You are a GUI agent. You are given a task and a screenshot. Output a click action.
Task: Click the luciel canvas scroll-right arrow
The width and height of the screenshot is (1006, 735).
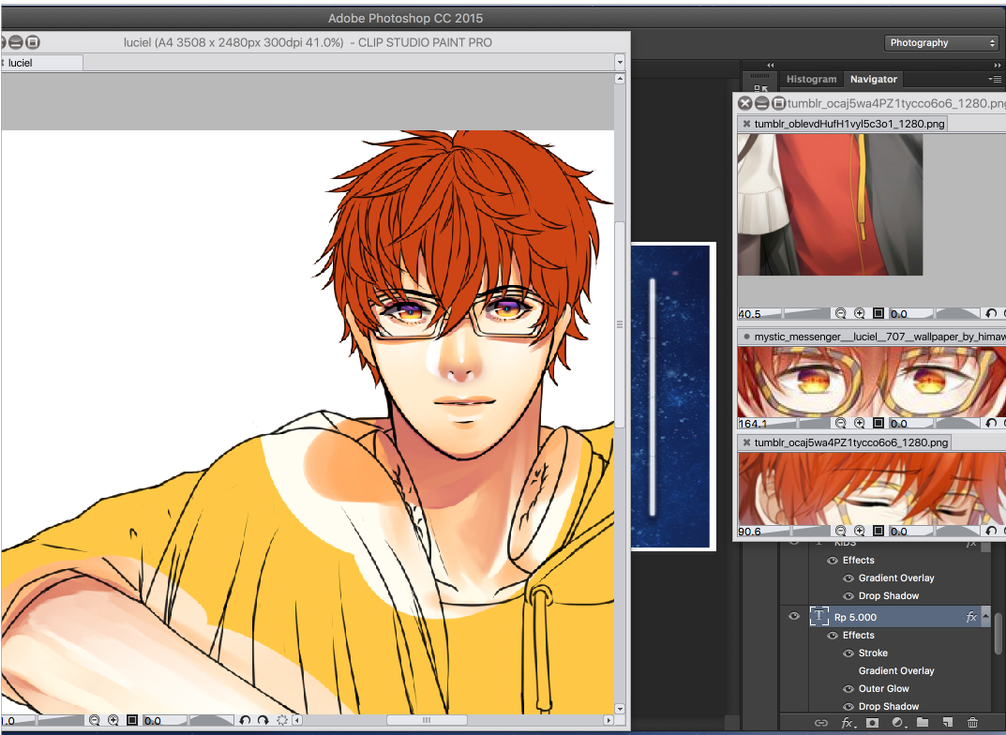pos(609,720)
